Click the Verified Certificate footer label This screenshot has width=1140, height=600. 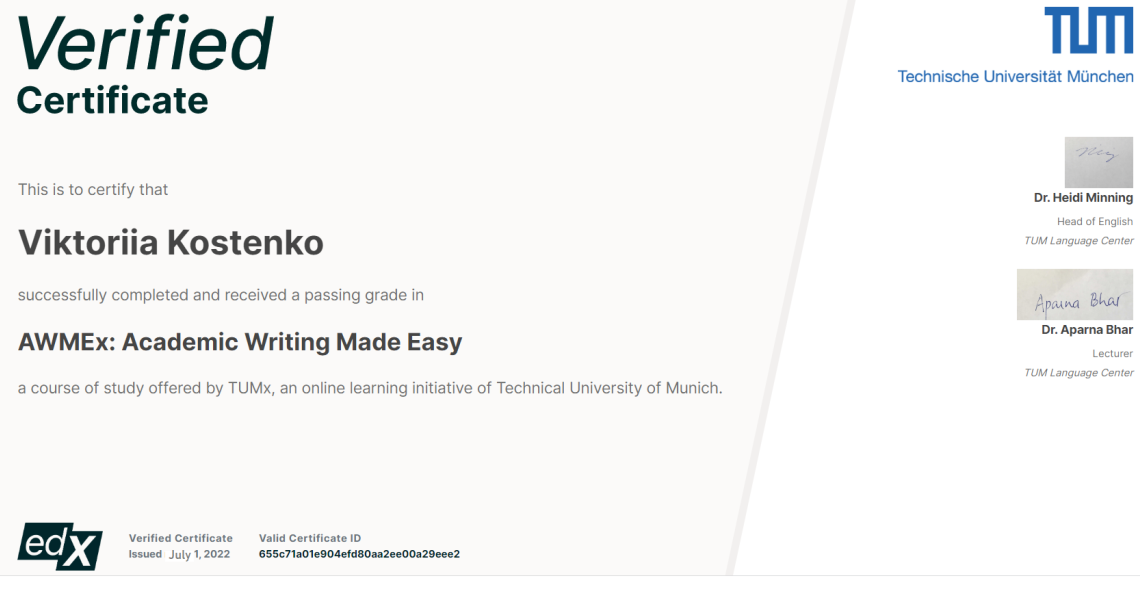click(x=180, y=538)
